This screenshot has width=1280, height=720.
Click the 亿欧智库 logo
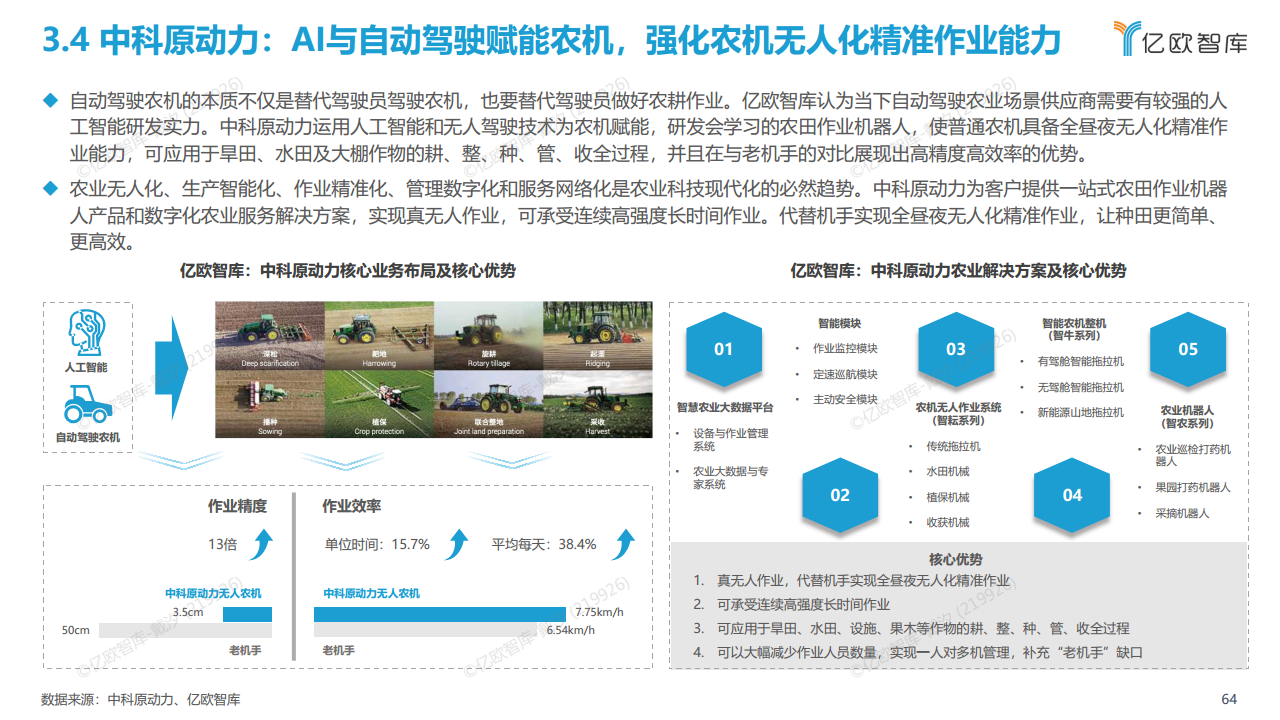point(1180,39)
